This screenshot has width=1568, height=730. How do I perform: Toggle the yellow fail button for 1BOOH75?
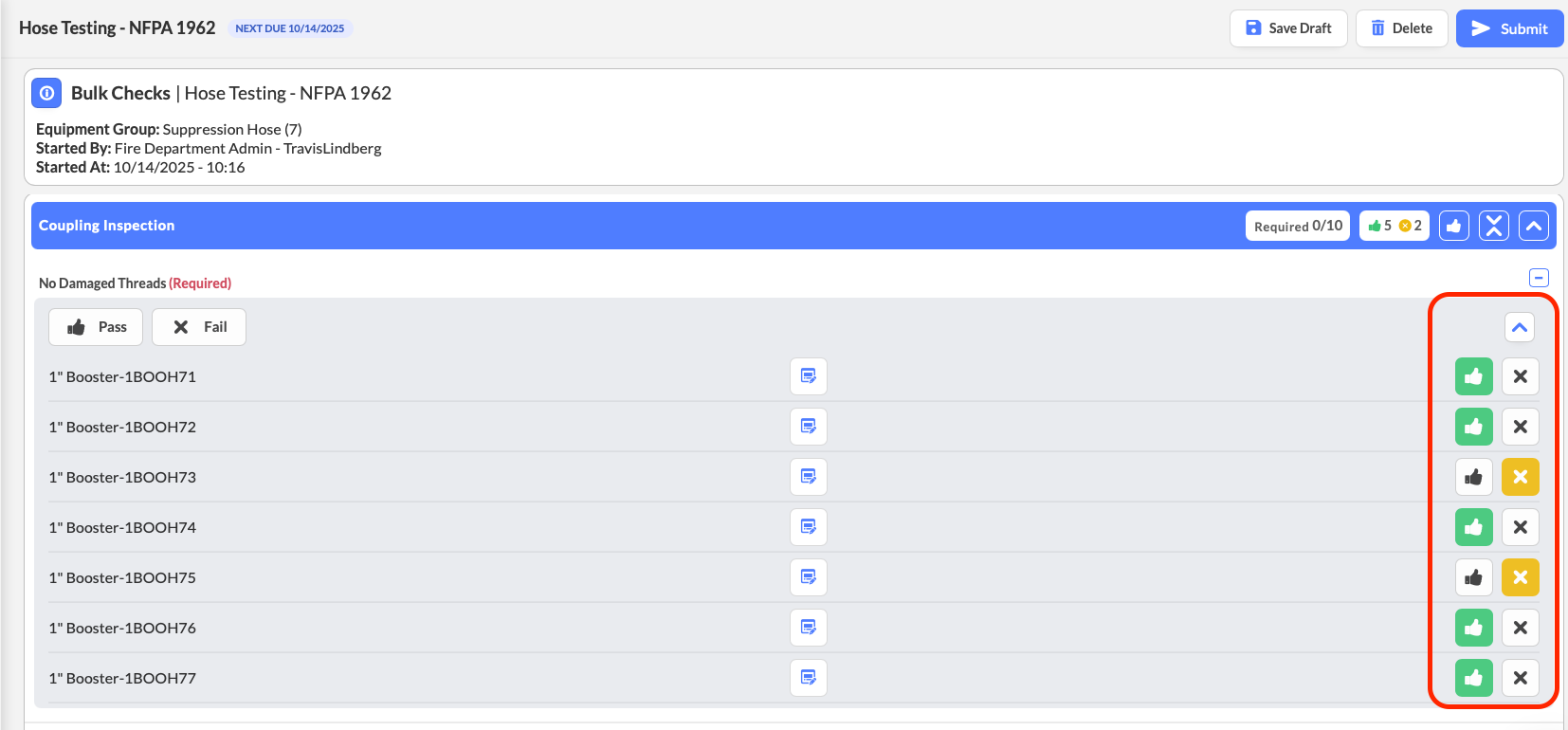click(1520, 577)
